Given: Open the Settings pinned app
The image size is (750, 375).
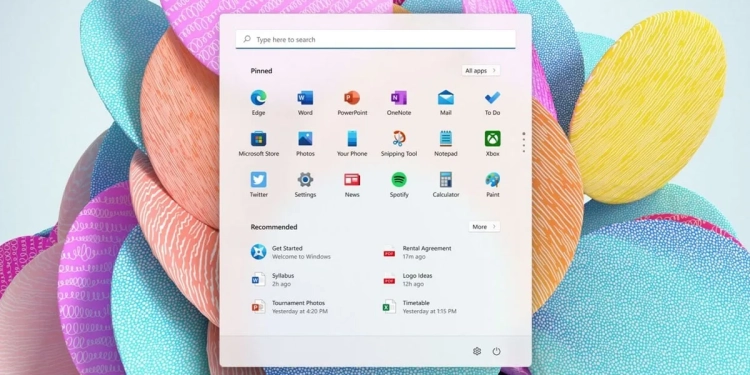Looking at the screenshot, I should (x=305, y=185).
